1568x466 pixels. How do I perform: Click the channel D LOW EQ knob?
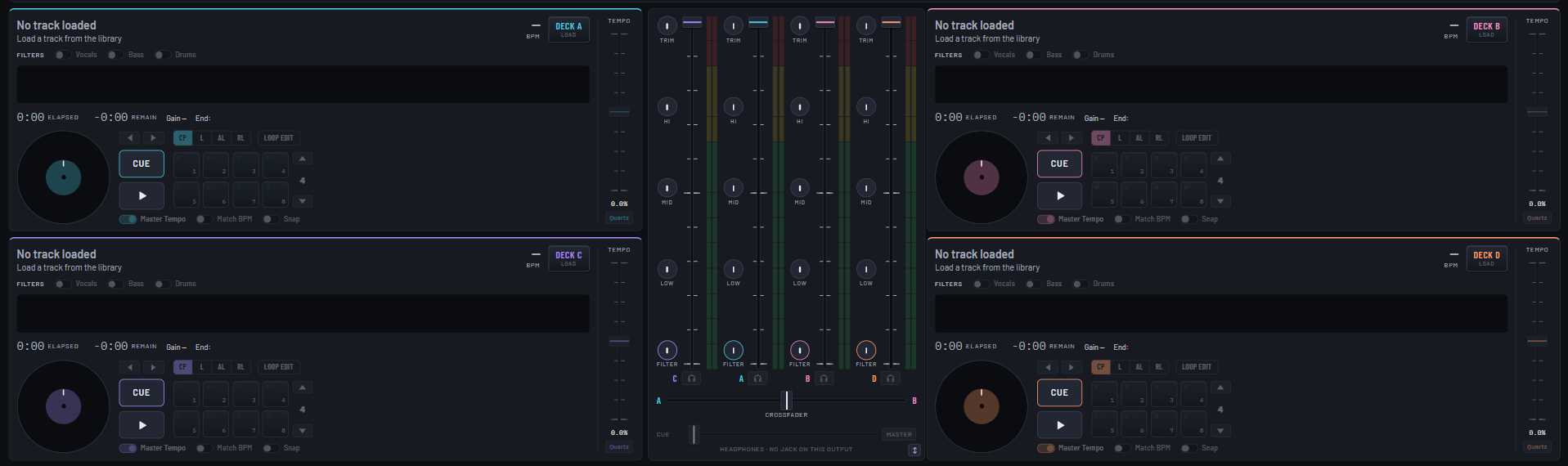click(866, 269)
